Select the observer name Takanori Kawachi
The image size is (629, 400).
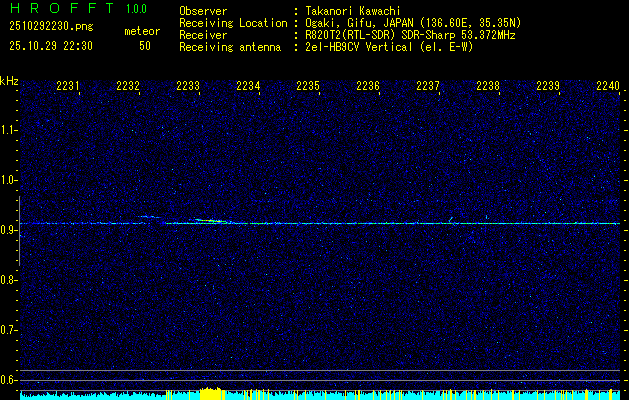click(352, 12)
